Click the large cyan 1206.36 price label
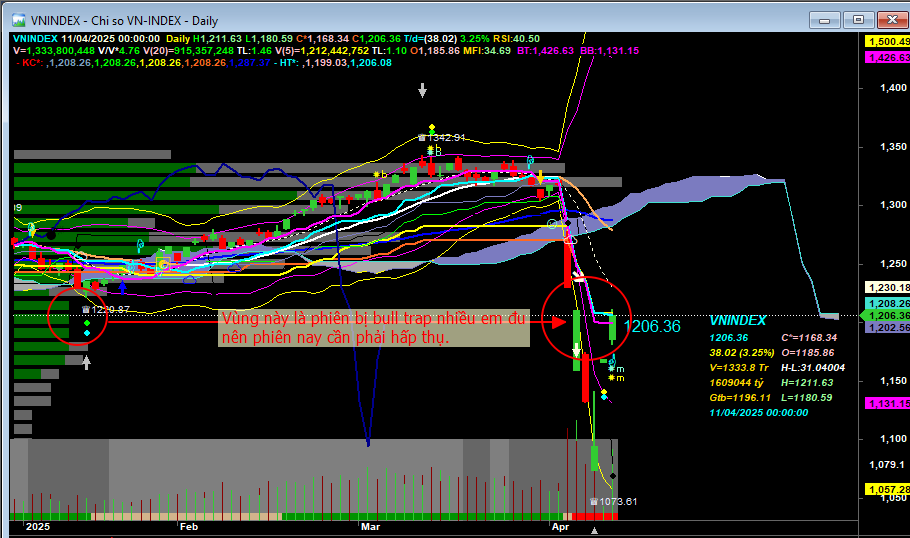 [652, 326]
